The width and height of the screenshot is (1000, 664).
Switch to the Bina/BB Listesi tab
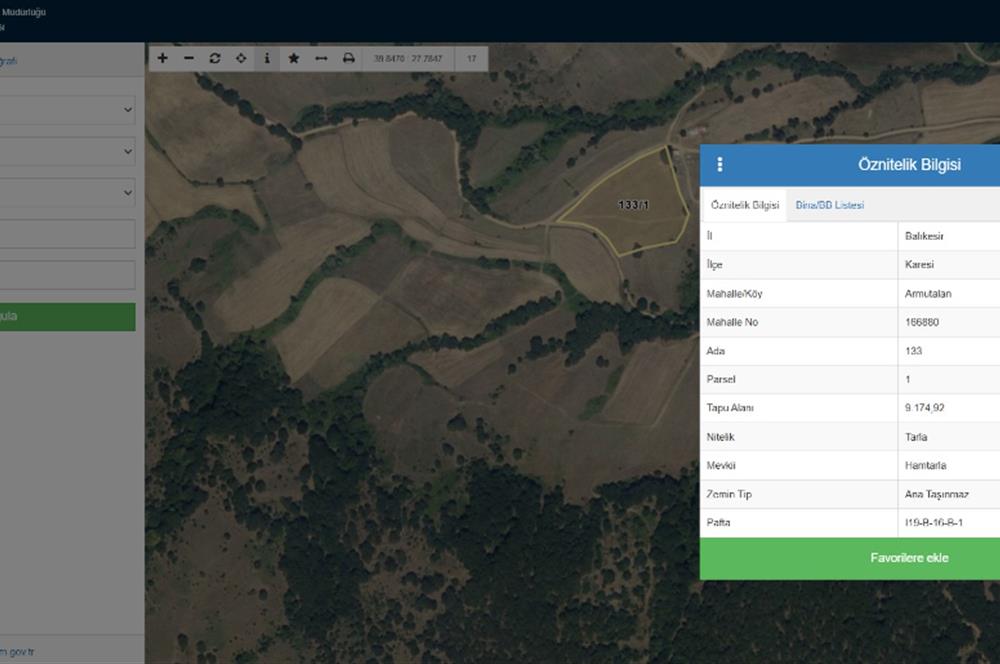(x=830, y=205)
